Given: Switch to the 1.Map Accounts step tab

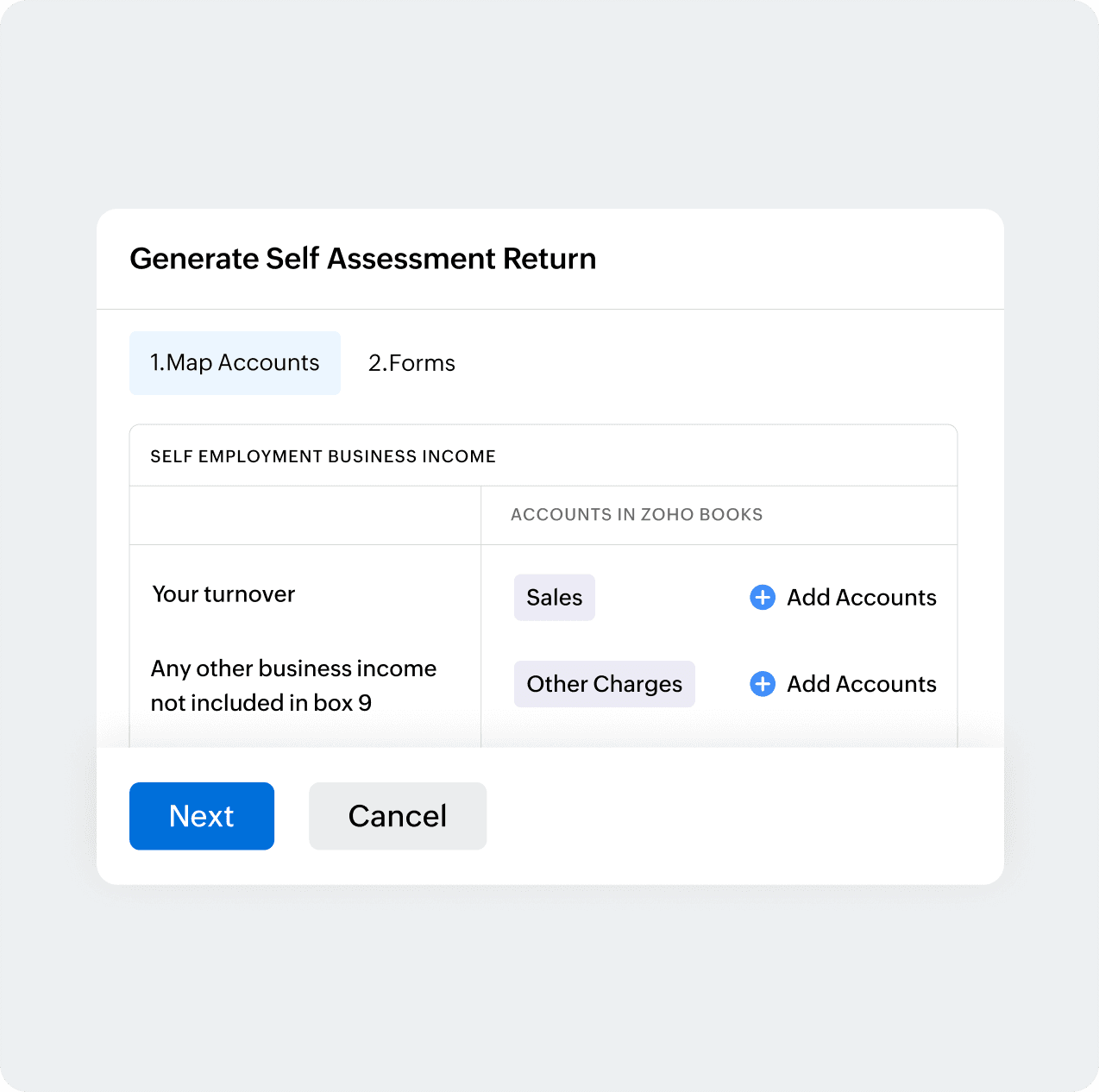Looking at the screenshot, I should coord(235,363).
